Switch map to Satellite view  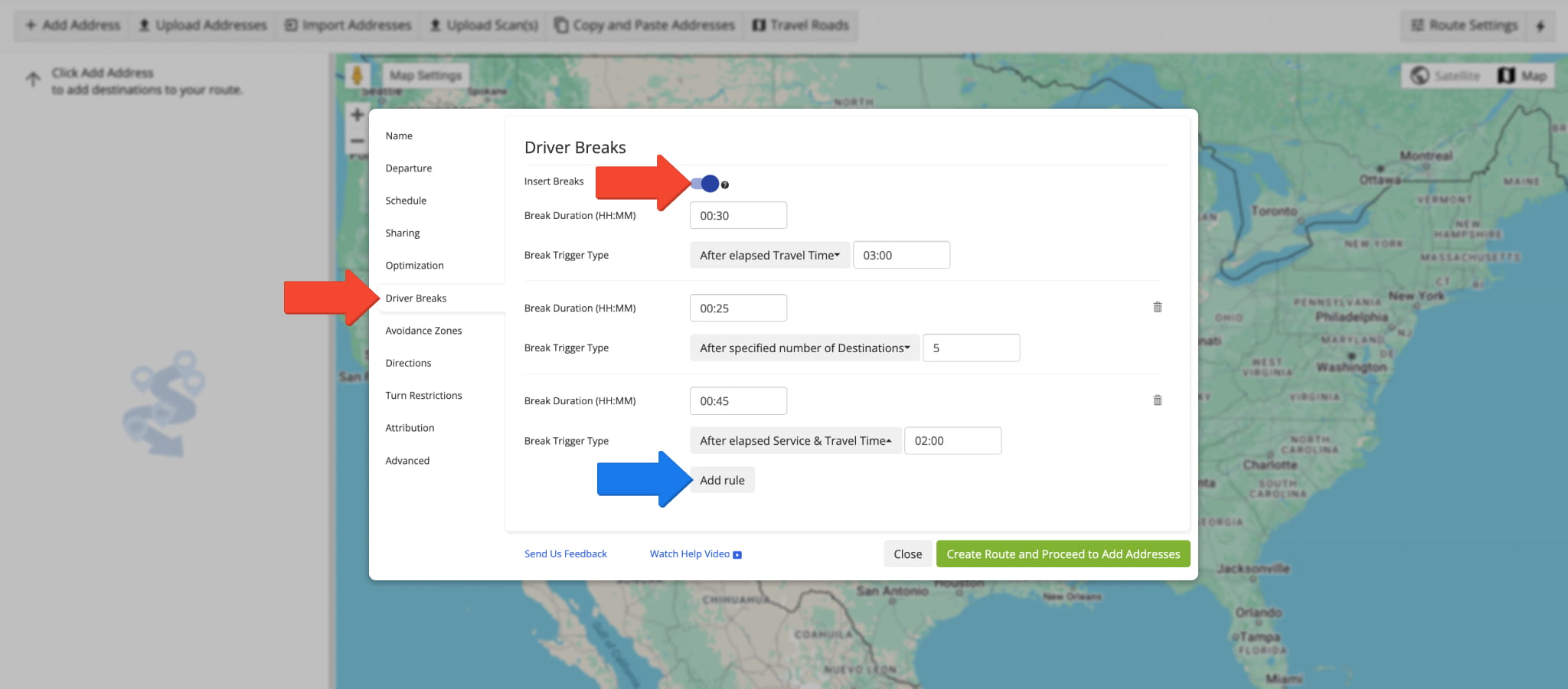pyautogui.click(x=1445, y=76)
